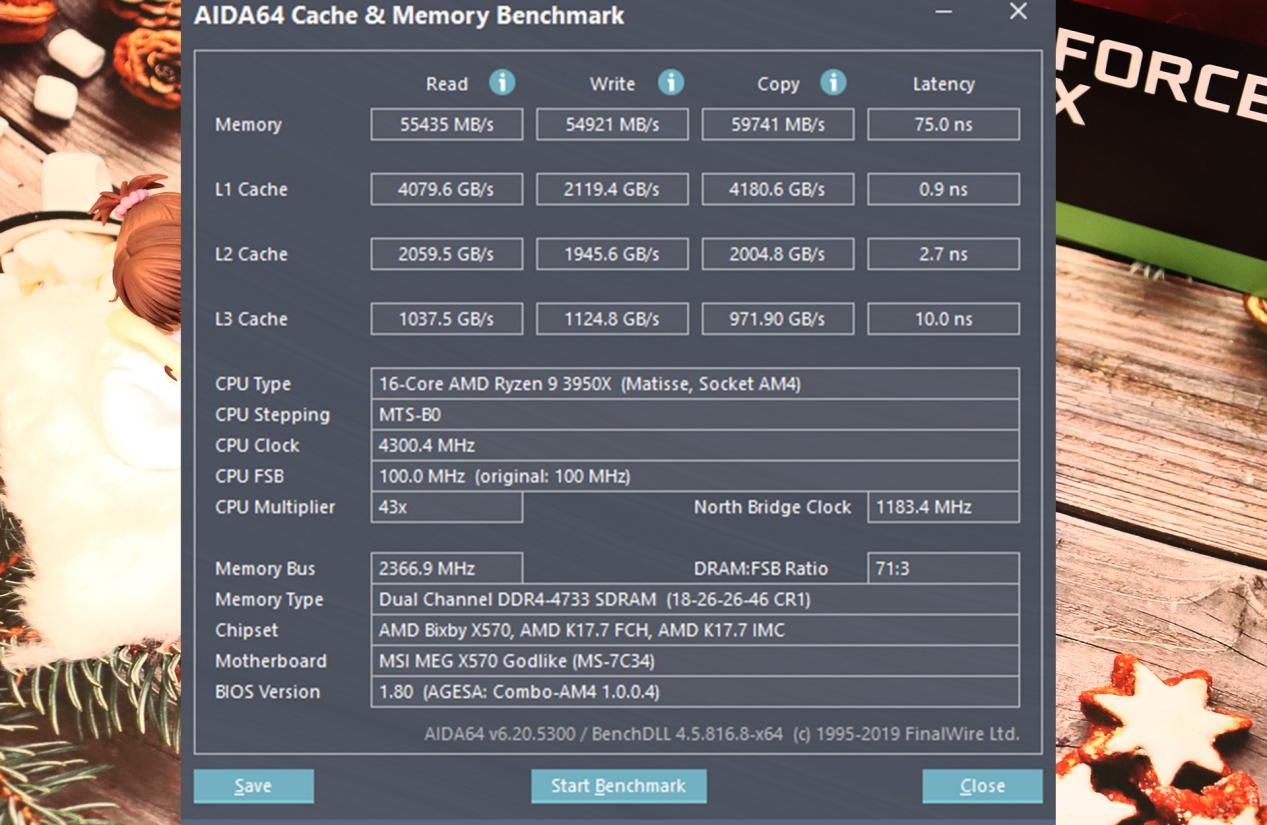
Task: Click the info icon next to Read
Action: tap(502, 83)
